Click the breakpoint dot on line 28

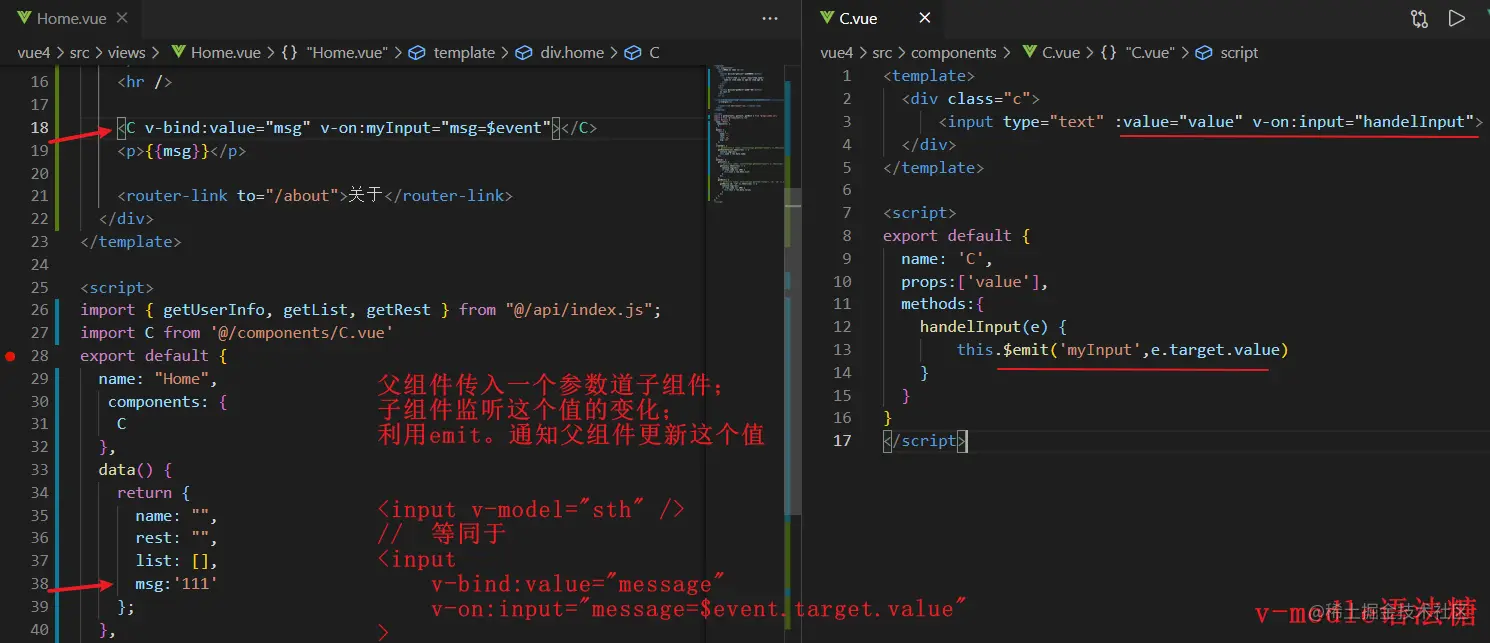point(10,356)
